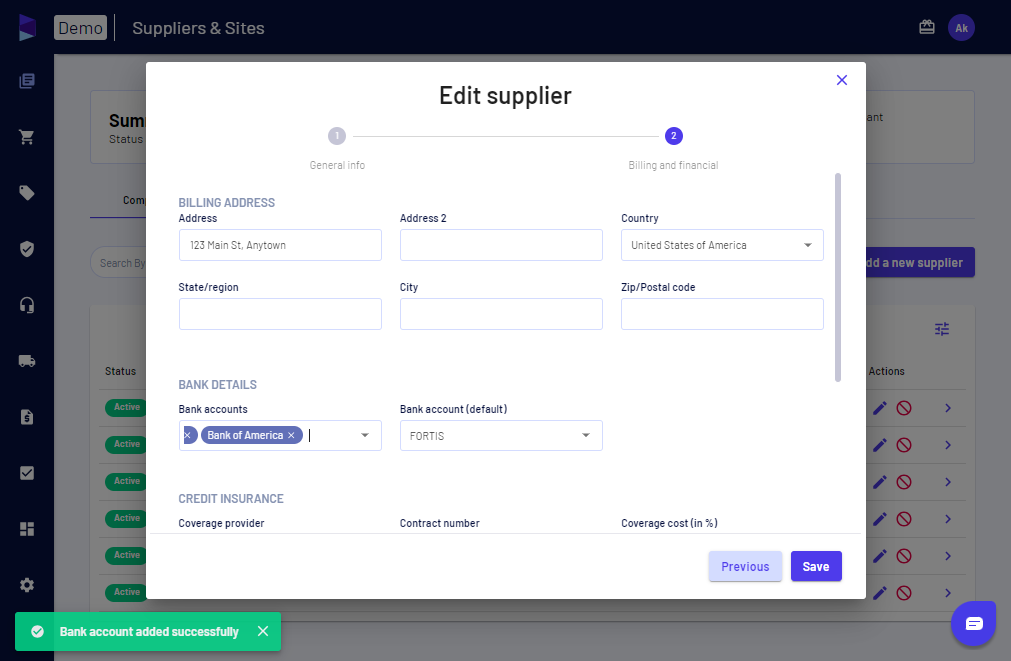Focus the Address 2 input field

tap(501, 245)
